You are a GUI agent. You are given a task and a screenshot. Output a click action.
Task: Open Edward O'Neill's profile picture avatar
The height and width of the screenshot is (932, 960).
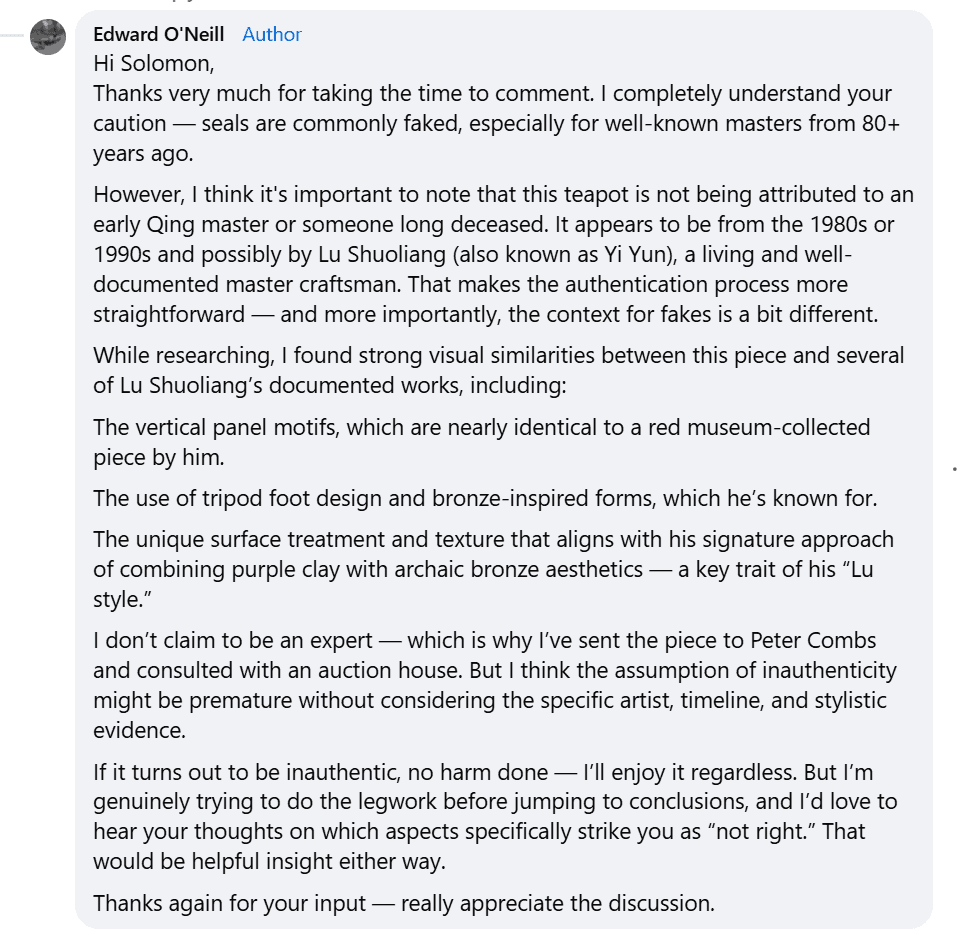(48, 37)
